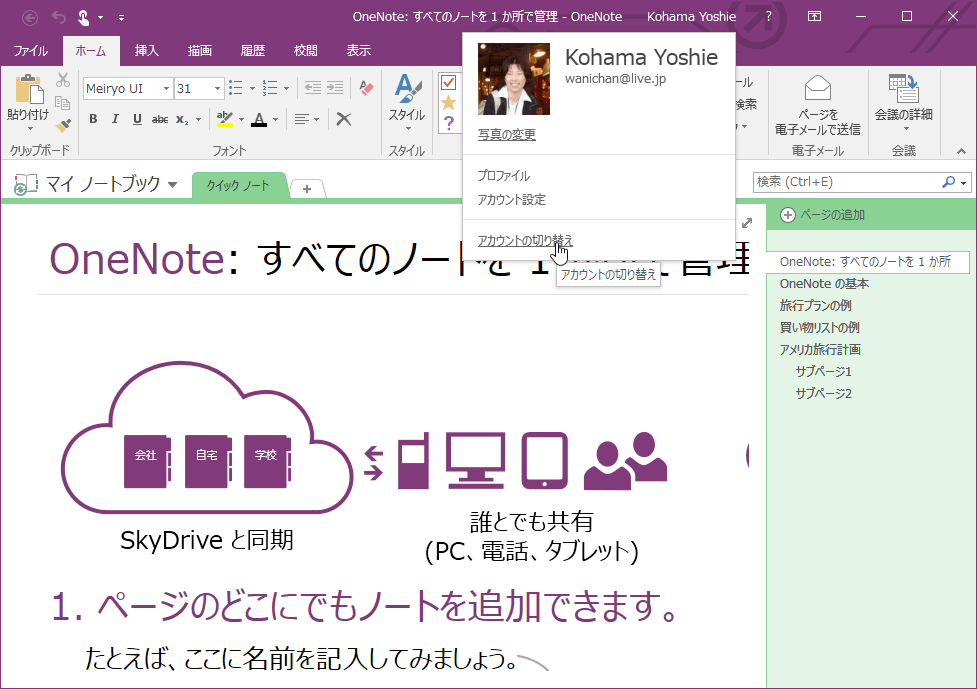Switch to the 挿入 tab

point(146,50)
